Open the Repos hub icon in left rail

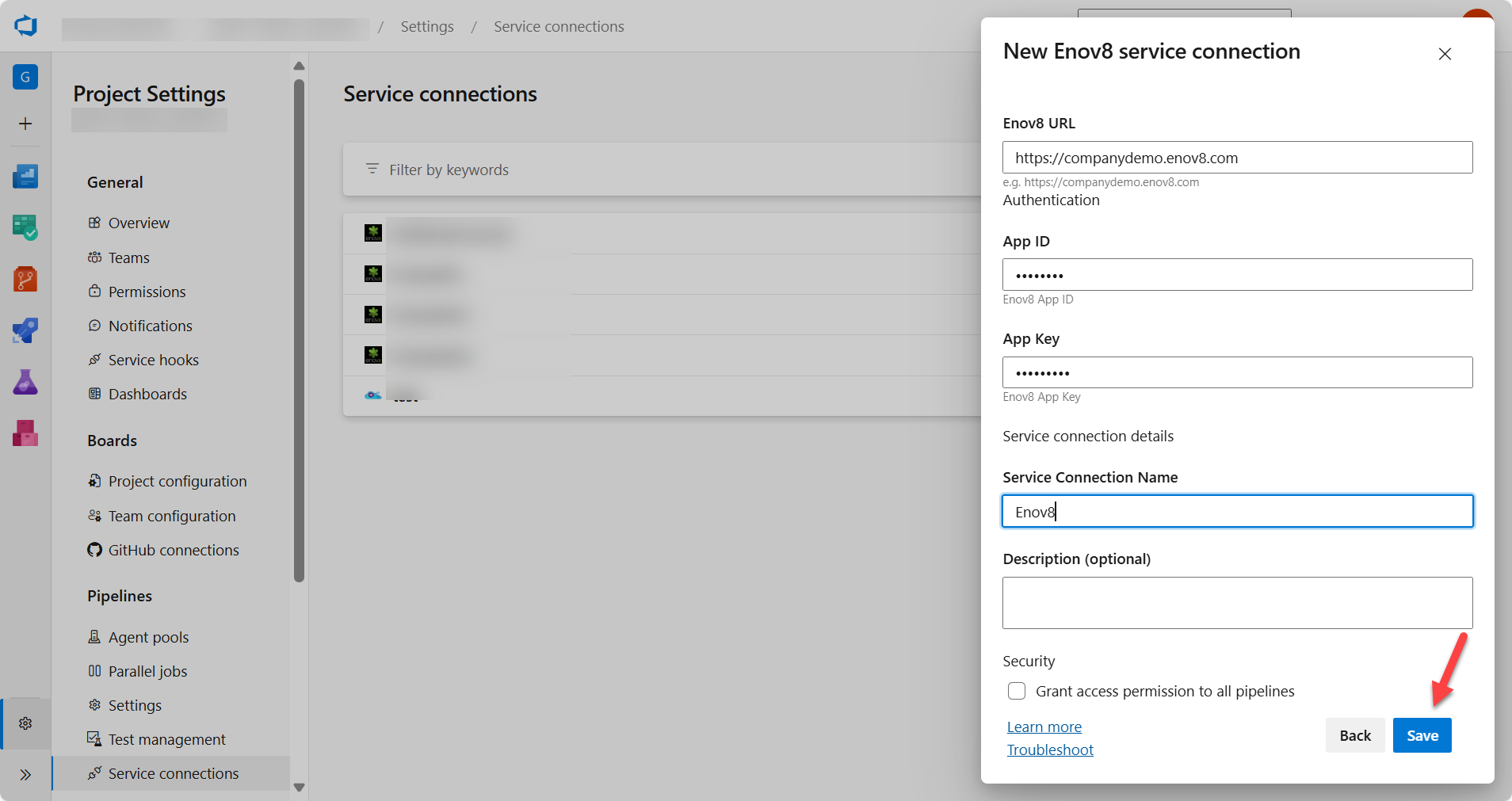pyautogui.click(x=25, y=279)
